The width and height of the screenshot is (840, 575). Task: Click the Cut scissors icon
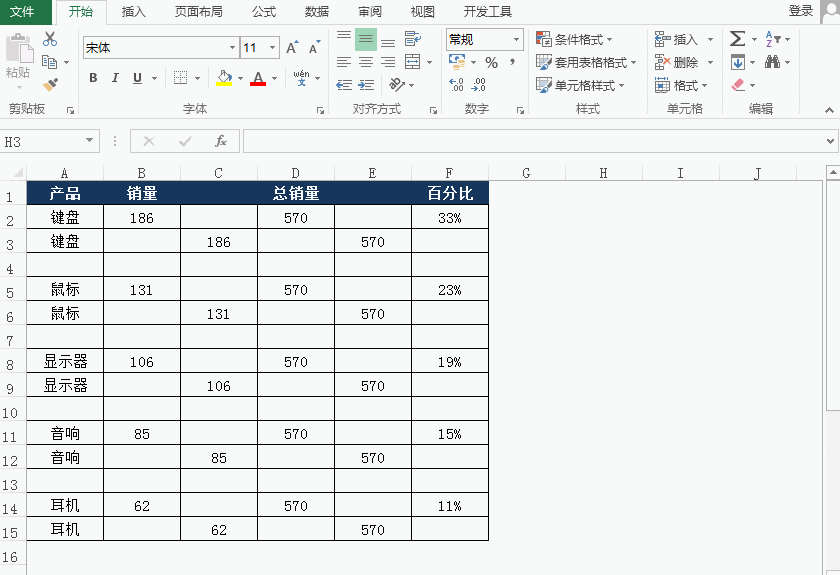click(x=50, y=39)
